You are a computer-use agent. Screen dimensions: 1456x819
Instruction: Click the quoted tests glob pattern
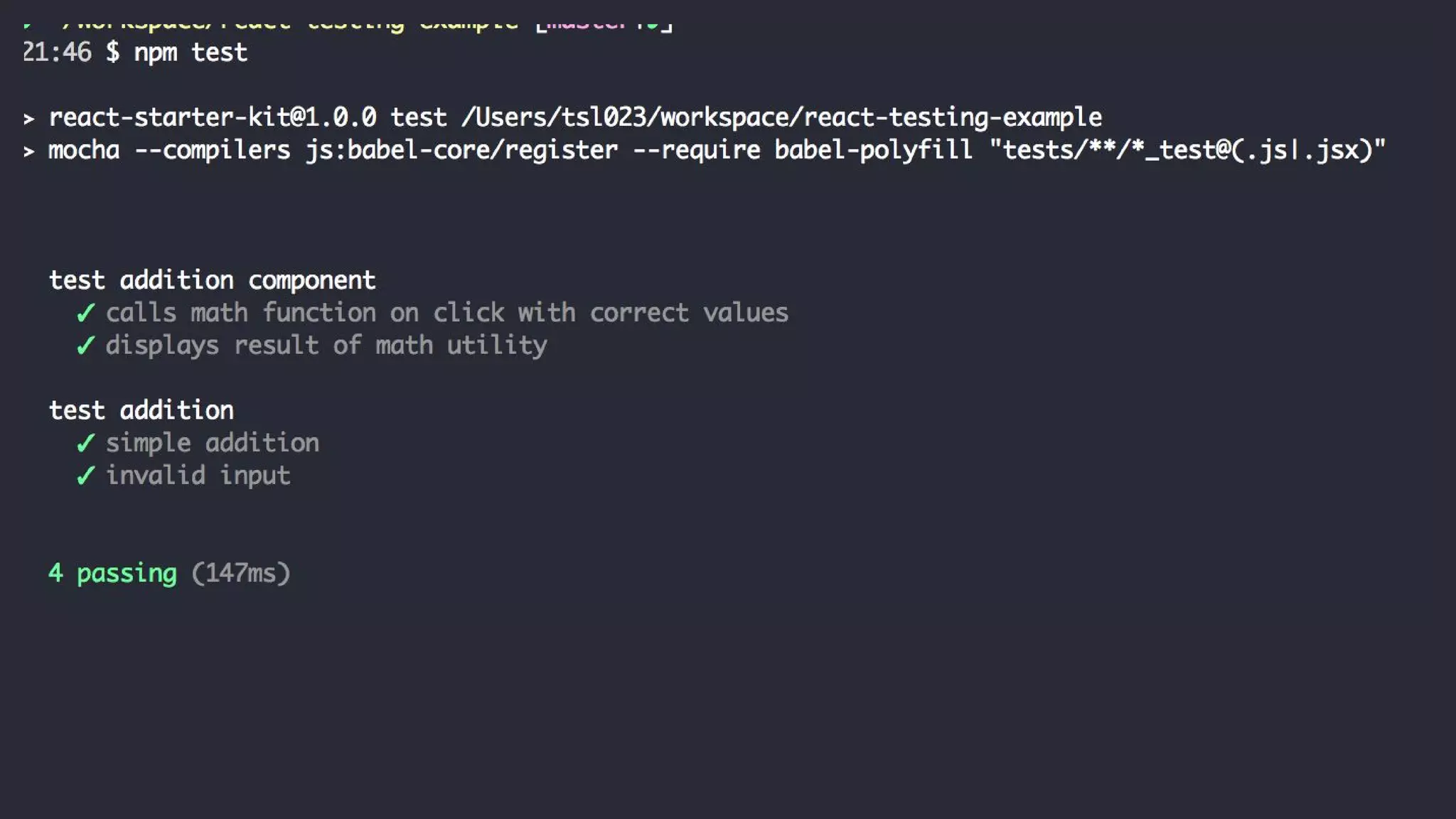(x=1187, y=150)
